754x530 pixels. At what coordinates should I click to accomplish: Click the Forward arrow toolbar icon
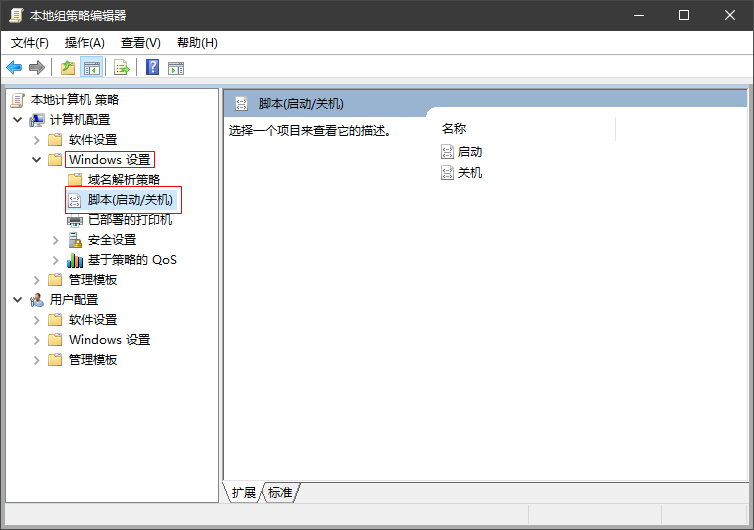(37, 68)
